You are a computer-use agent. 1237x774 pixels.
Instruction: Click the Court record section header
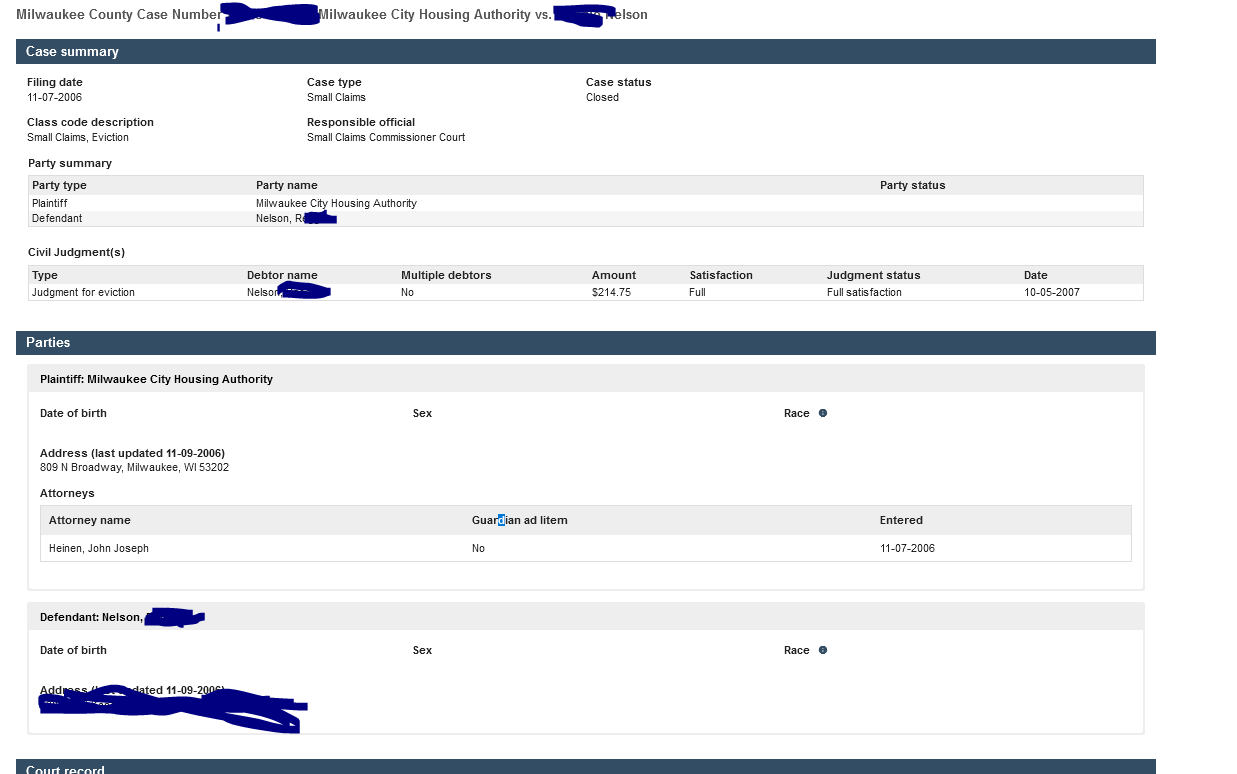pos(586,767)
